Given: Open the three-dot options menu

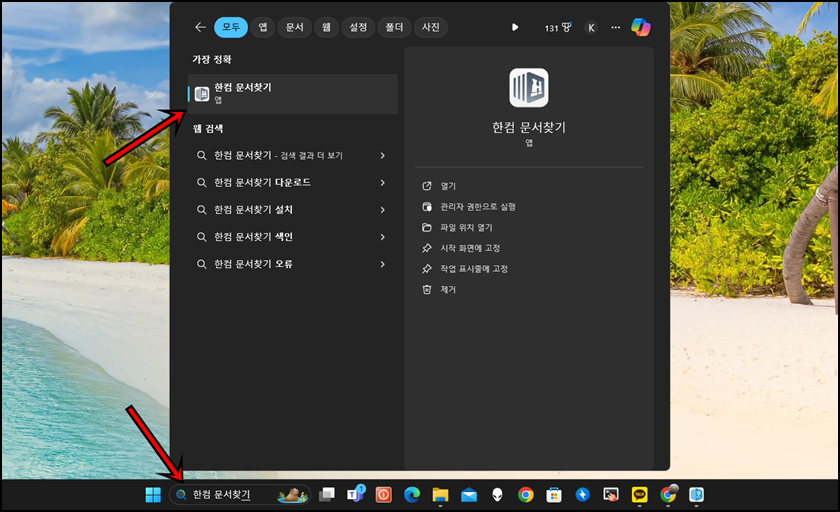Looking at the screenshot, I should point(616,27).
